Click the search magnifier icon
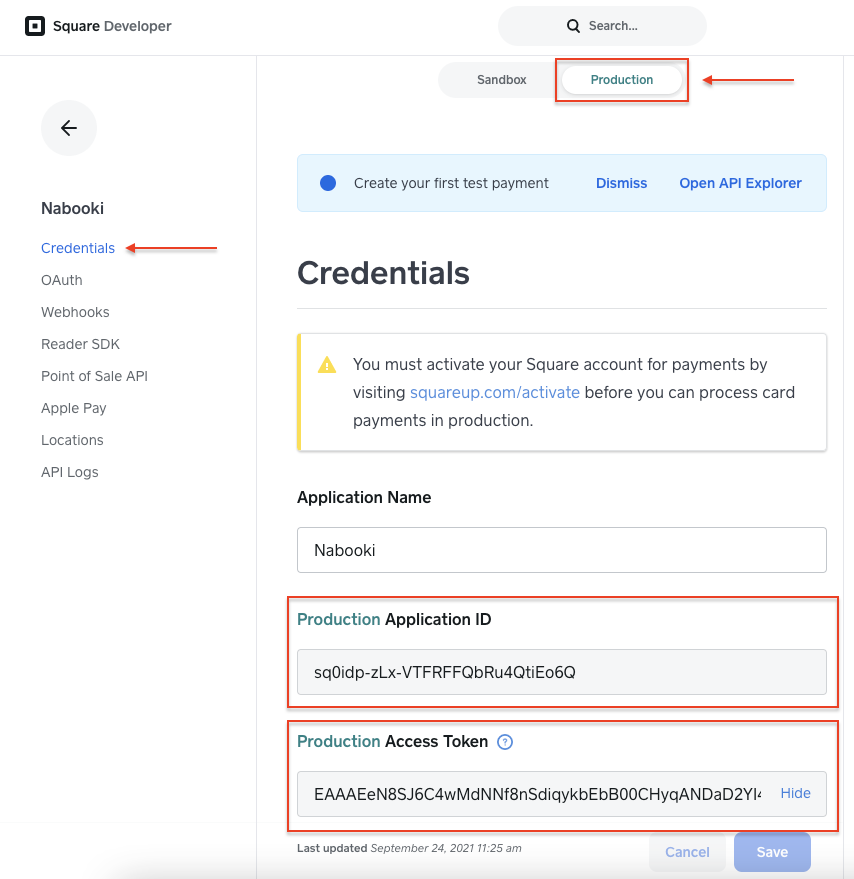 (573, 26)
